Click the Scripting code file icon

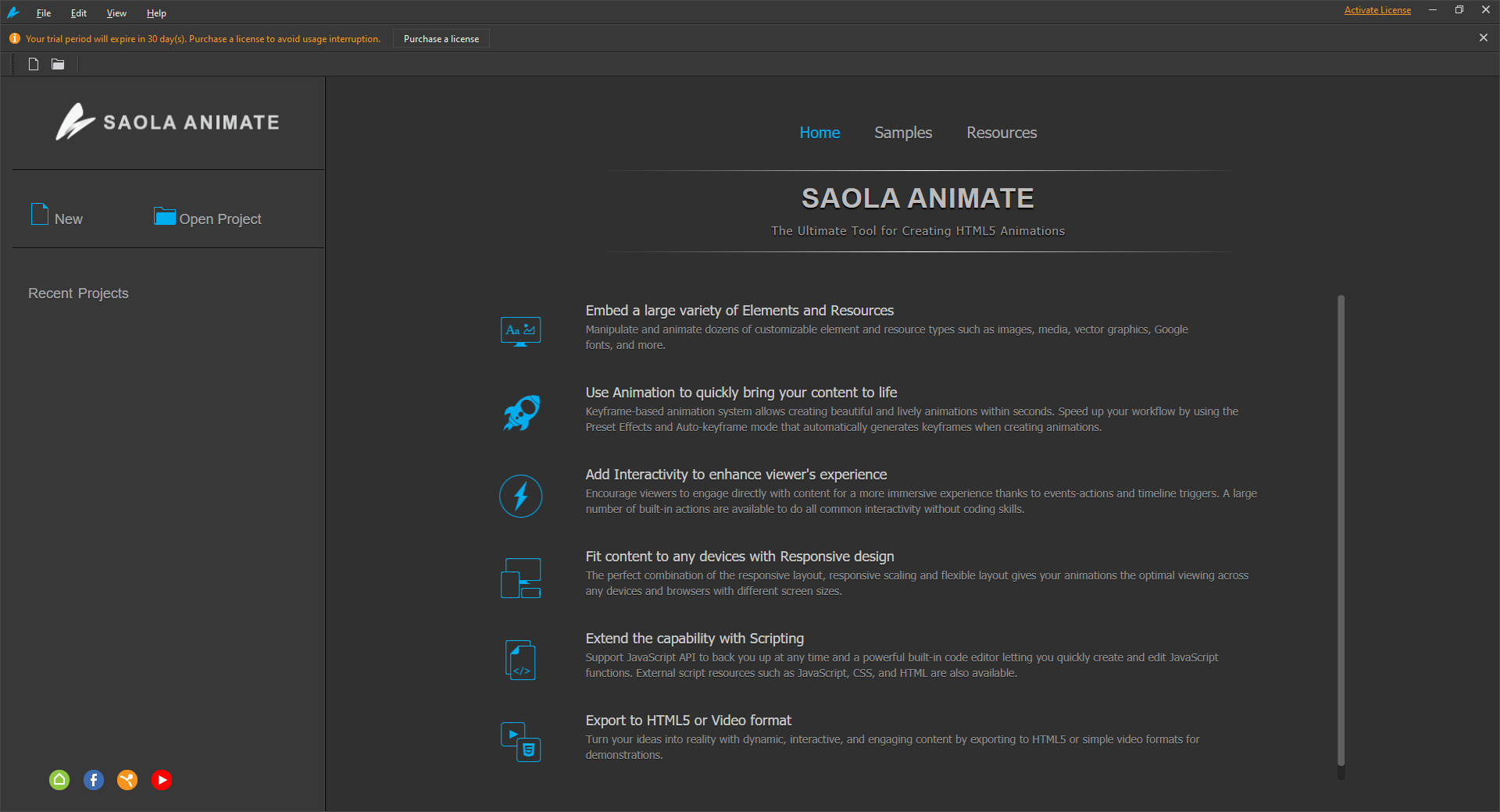(x=521, y=660)
